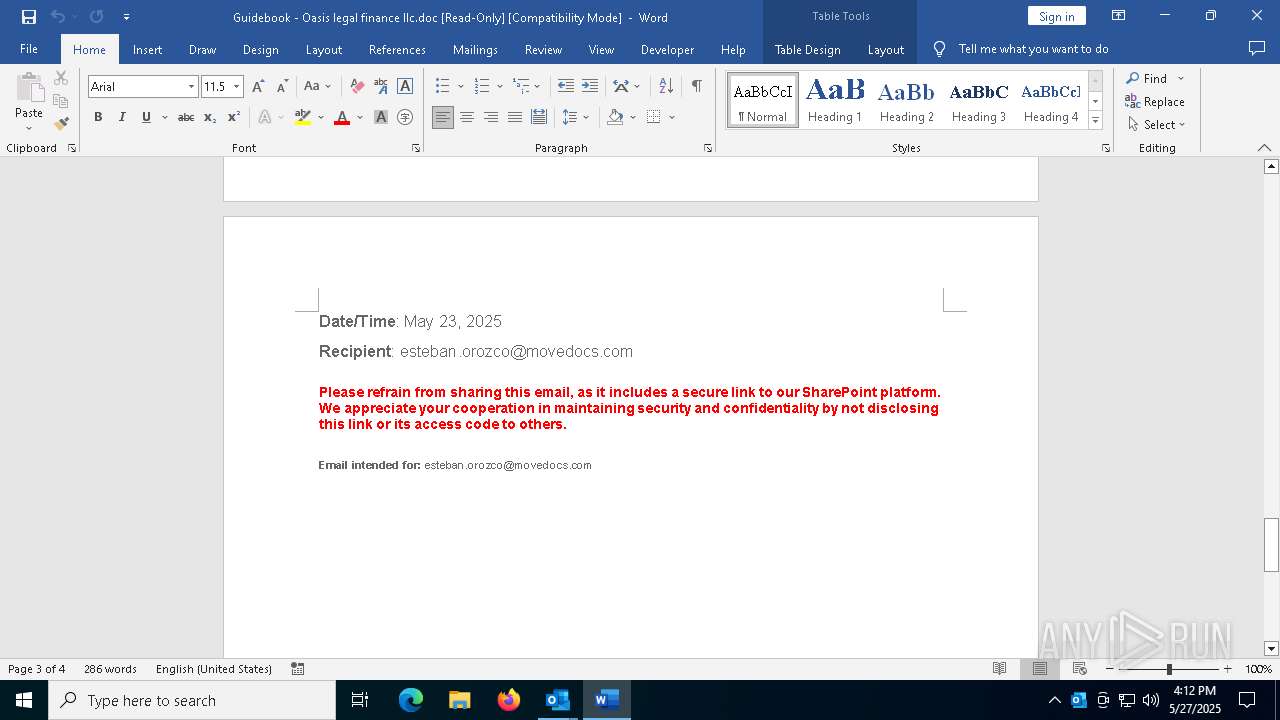The width and height of the screenshot is (1280, 720).
Task: Click the Find button
Action: pos(1147,78)
